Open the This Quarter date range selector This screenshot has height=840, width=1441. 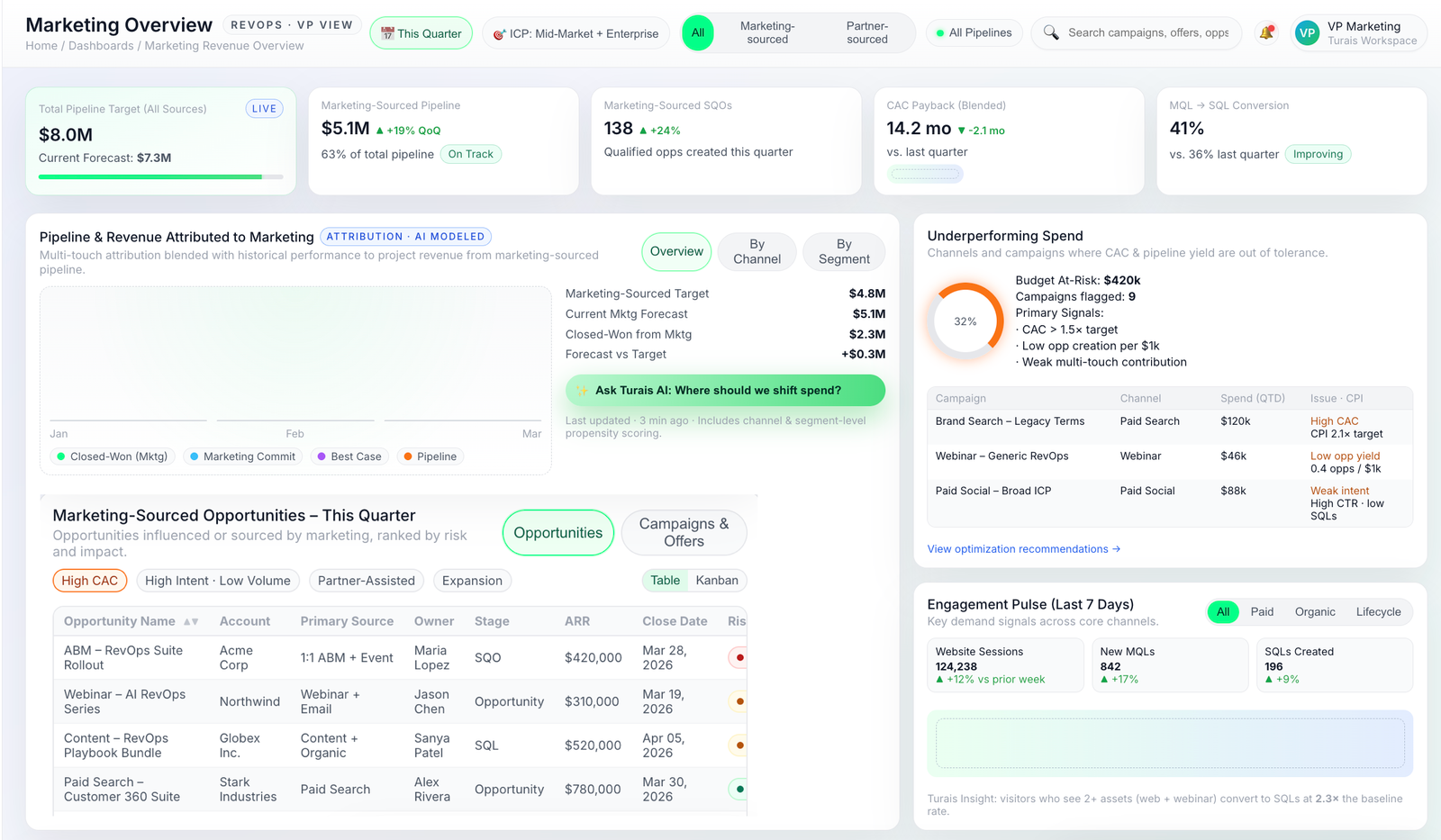point(421,32)
